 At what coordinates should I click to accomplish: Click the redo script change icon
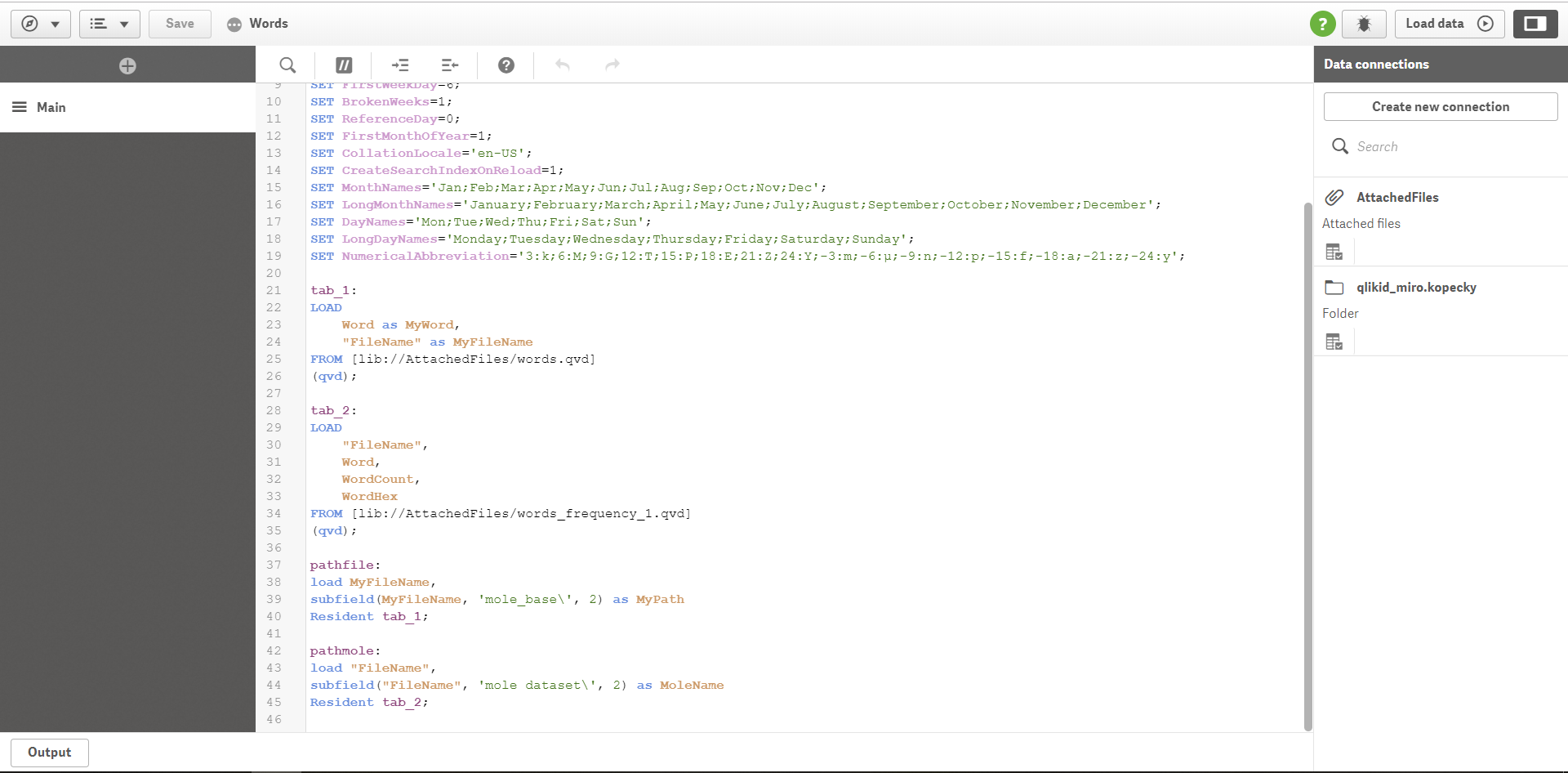[612, 65]
